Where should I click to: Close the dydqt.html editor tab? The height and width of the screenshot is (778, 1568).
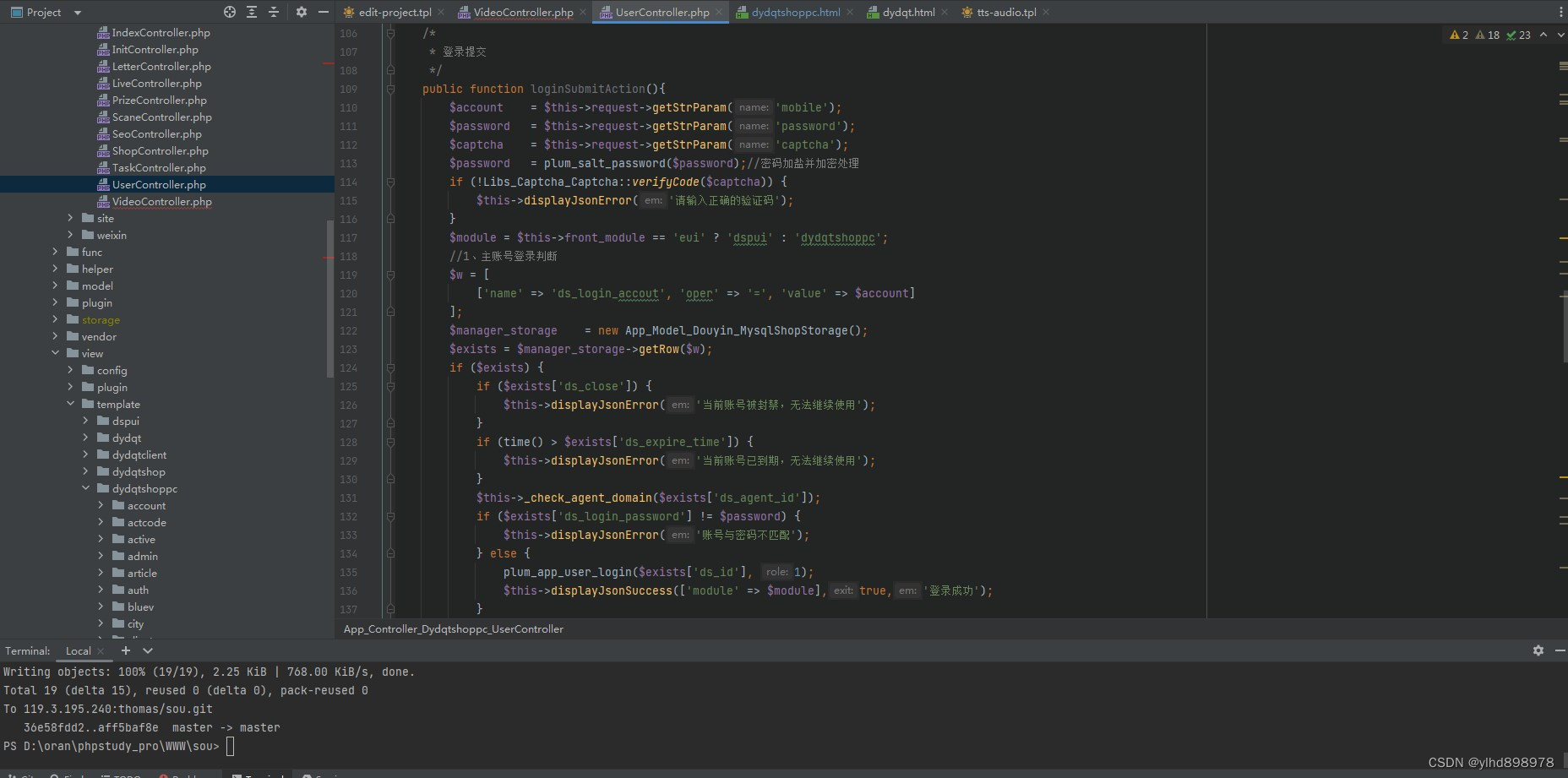944,12
